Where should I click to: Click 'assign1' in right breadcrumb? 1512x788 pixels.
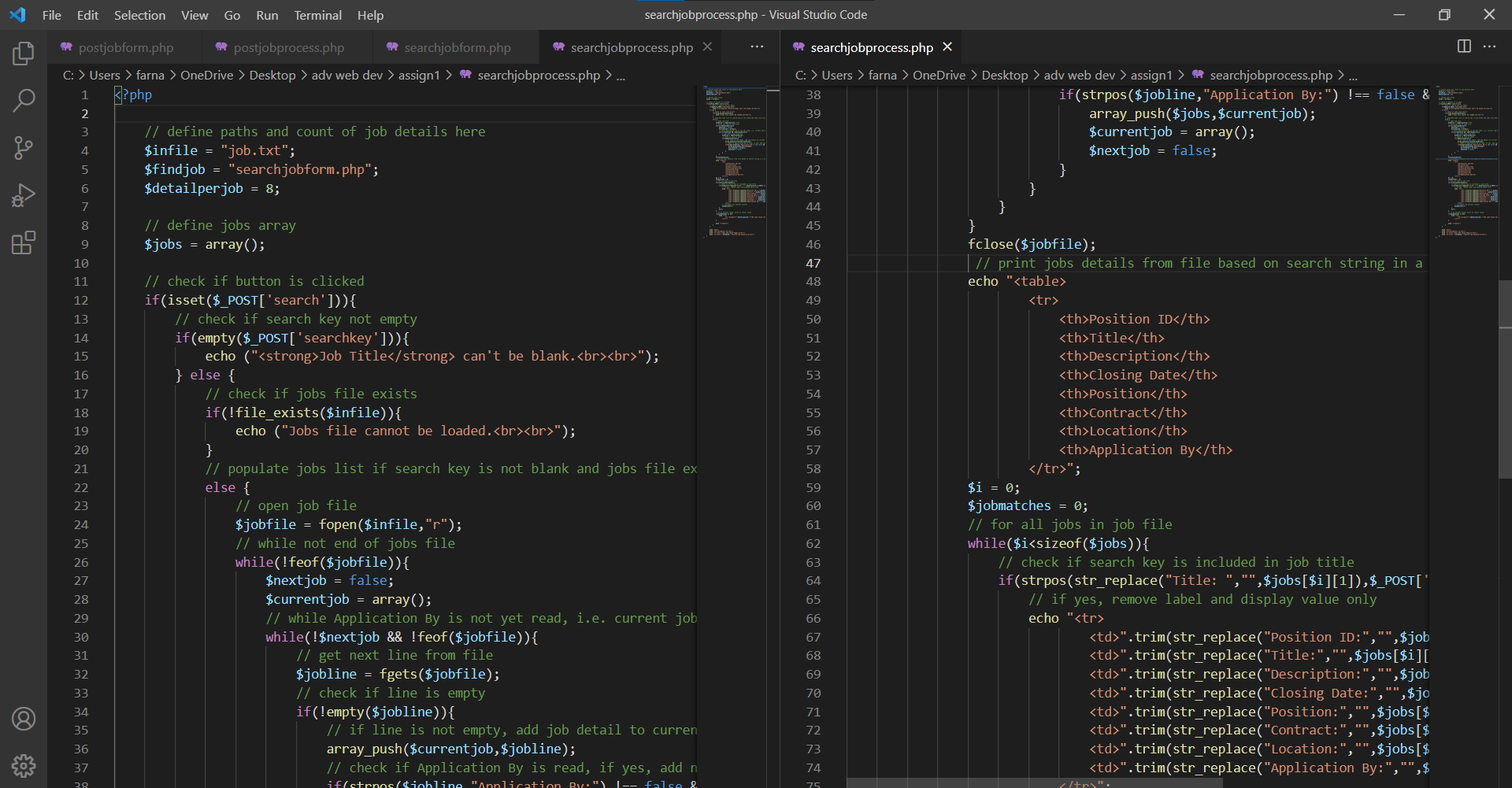coord(1151,75)
